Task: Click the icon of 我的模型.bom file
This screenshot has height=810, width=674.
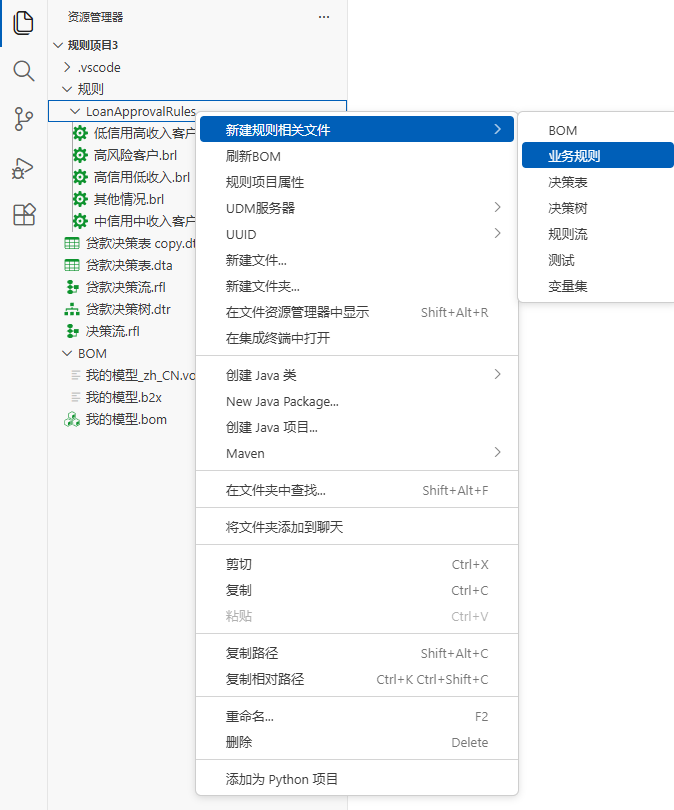Action: pos(72,419)
